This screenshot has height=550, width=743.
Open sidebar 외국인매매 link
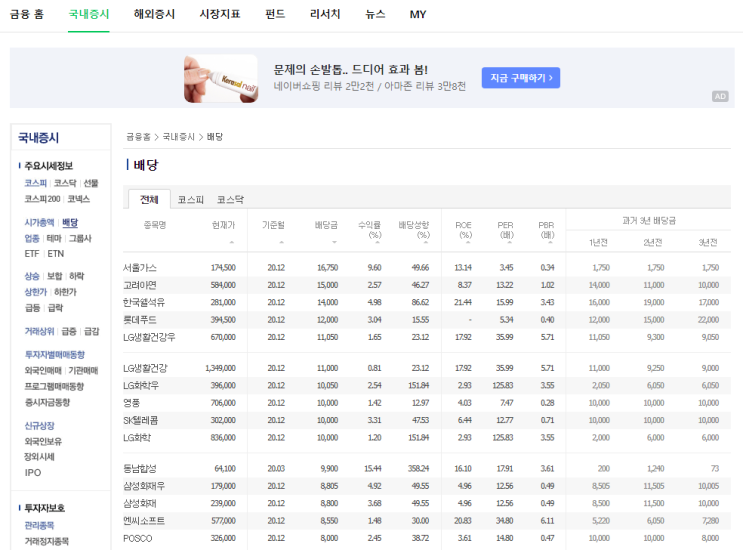pyautogui.click(x=43, y=370)
